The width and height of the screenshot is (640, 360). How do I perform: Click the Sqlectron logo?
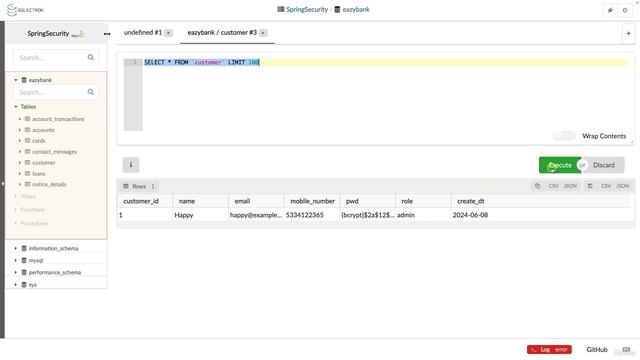pos(25,10)
